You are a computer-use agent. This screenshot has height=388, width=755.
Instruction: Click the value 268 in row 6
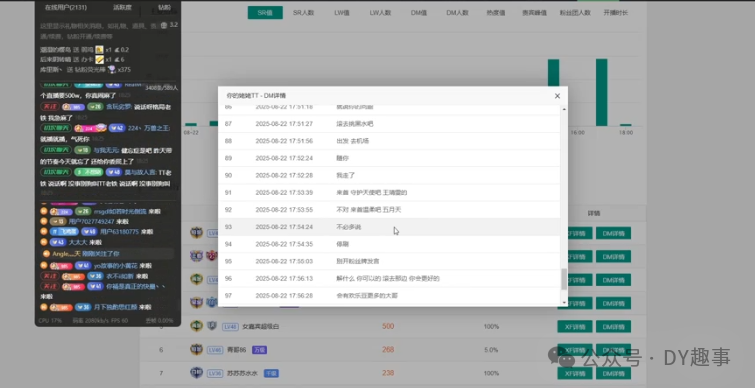pyautogui.click(x=388, y=350)
